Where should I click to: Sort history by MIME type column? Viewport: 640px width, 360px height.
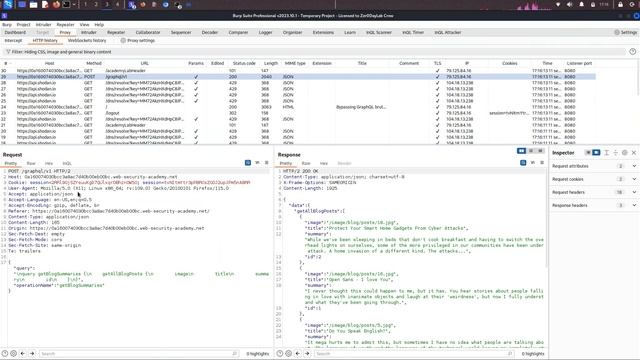(x=295, y=63)
